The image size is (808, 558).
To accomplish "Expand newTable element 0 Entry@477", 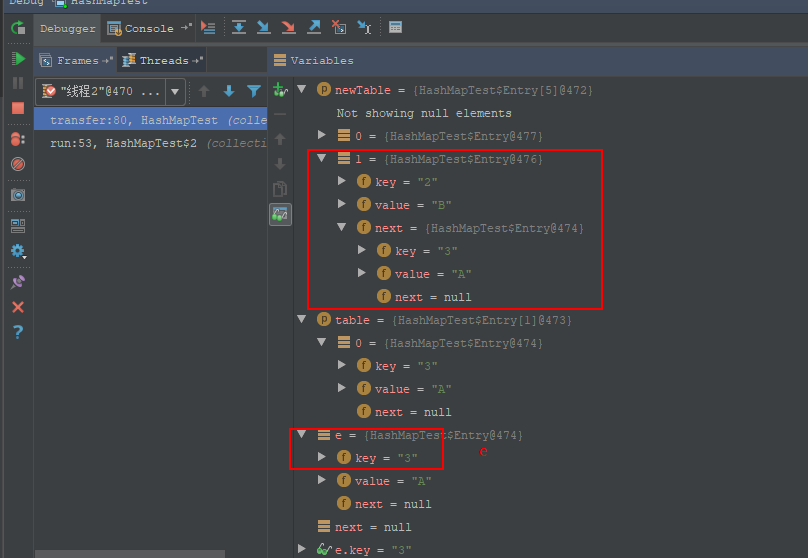I will pos(322,135).
